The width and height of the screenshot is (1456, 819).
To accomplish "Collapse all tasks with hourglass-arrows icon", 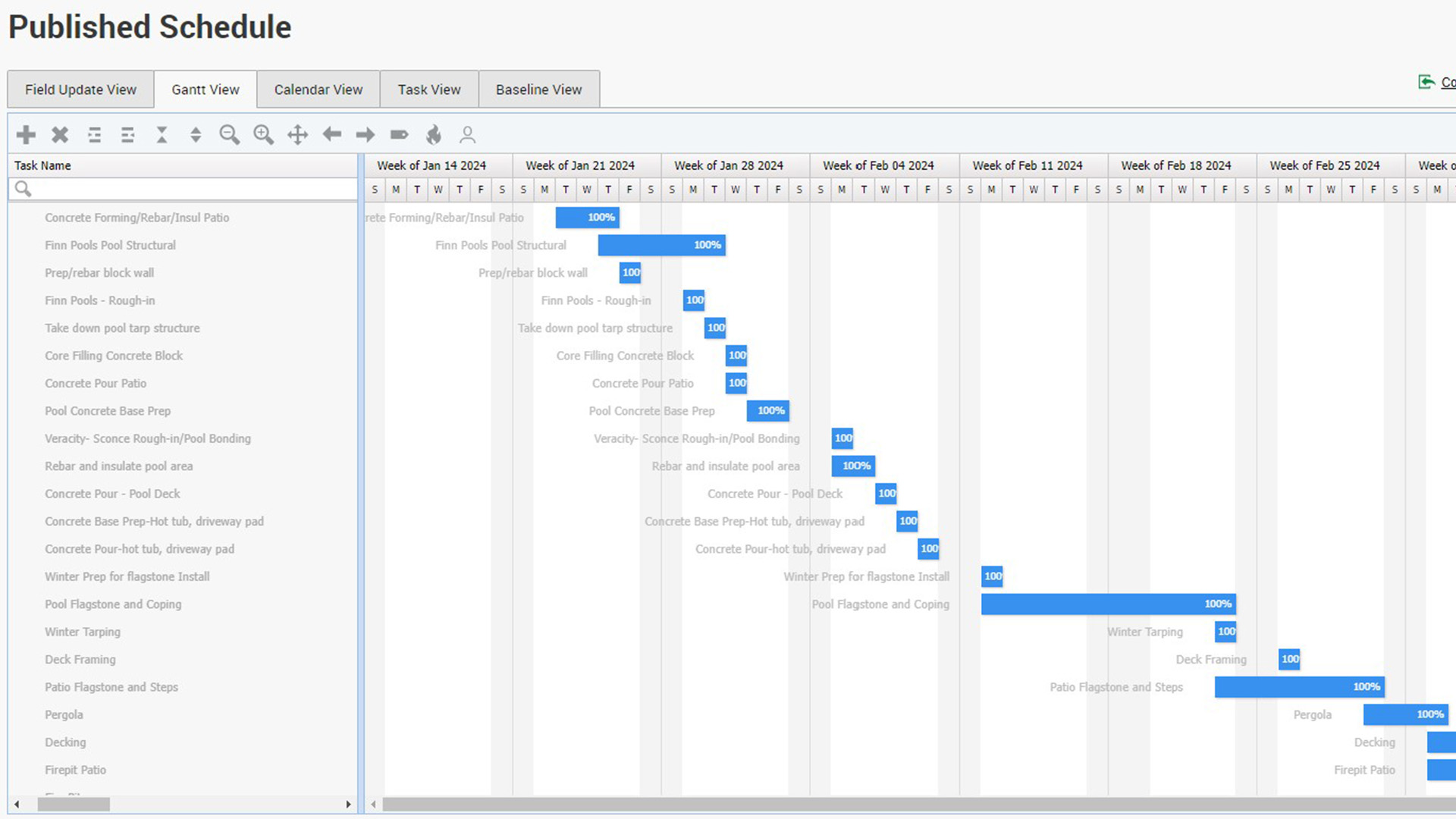I will pos(162,135).
